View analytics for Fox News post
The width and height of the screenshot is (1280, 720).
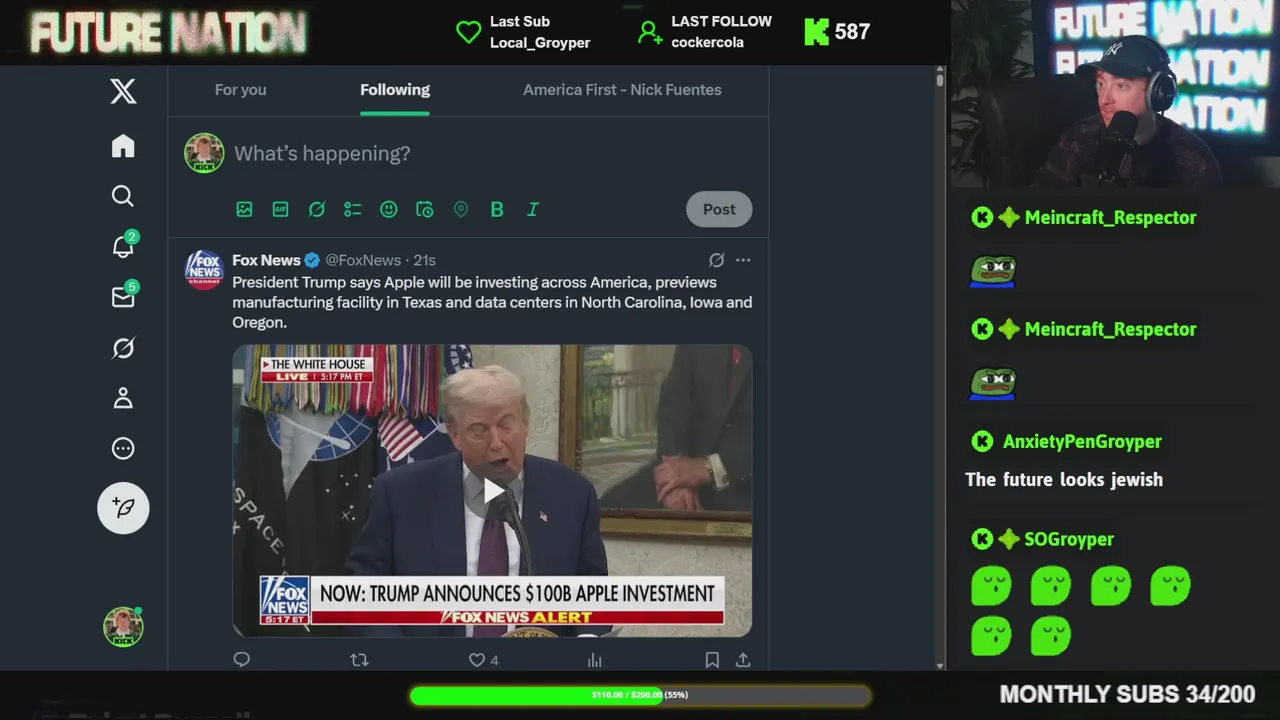coord(595,659)
